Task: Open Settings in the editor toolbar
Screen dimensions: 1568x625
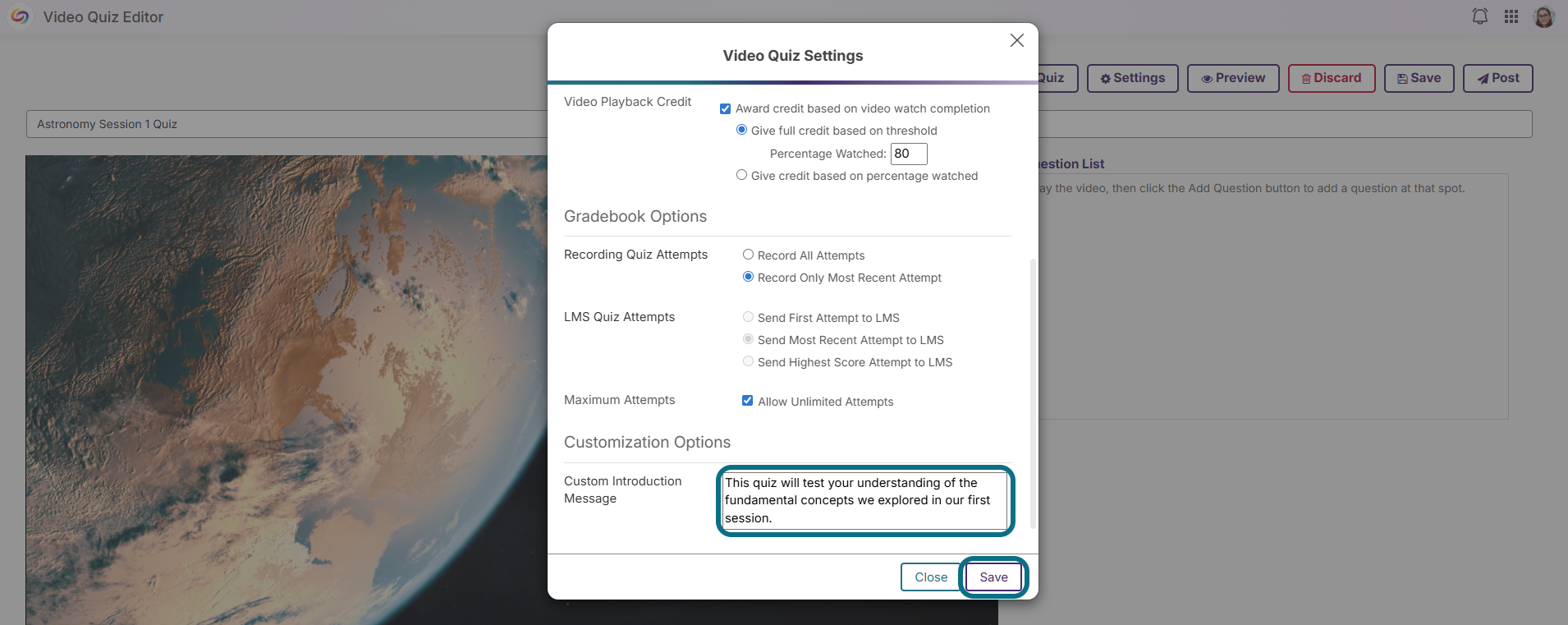Action: point(1132,78)
